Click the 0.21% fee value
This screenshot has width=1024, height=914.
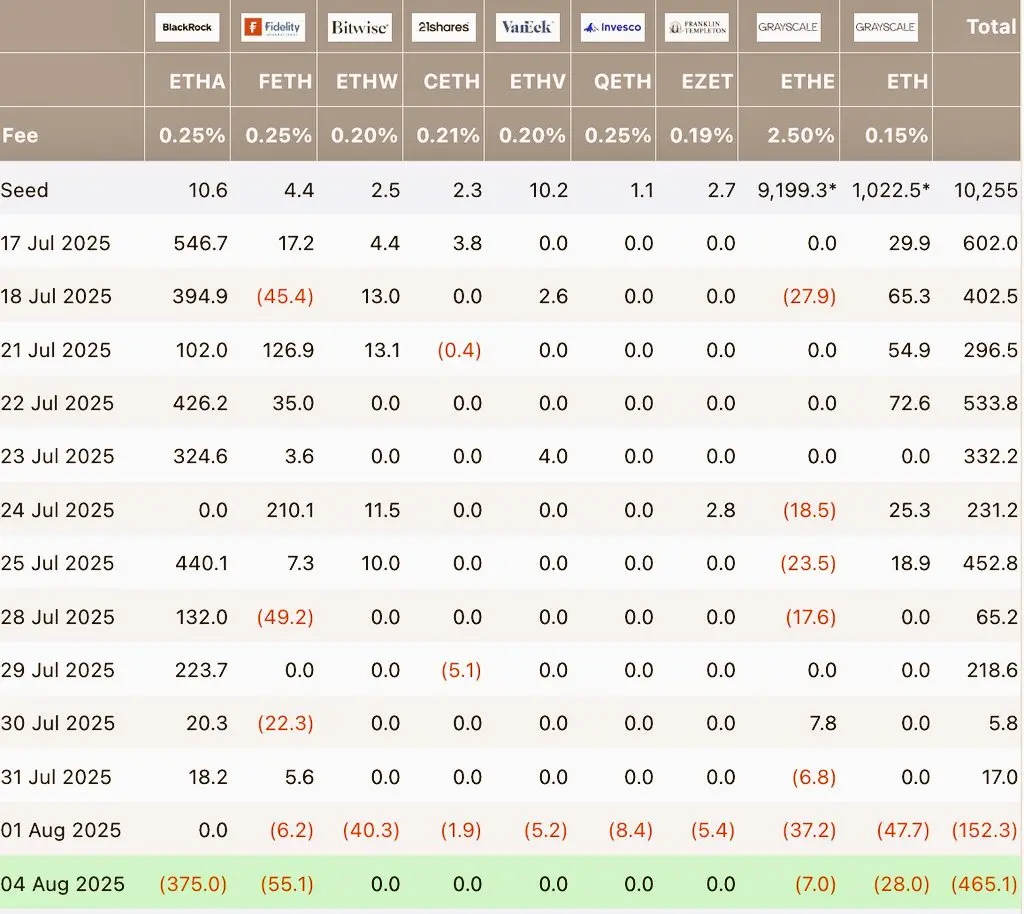pyautogui.click(x=448, y=135)
